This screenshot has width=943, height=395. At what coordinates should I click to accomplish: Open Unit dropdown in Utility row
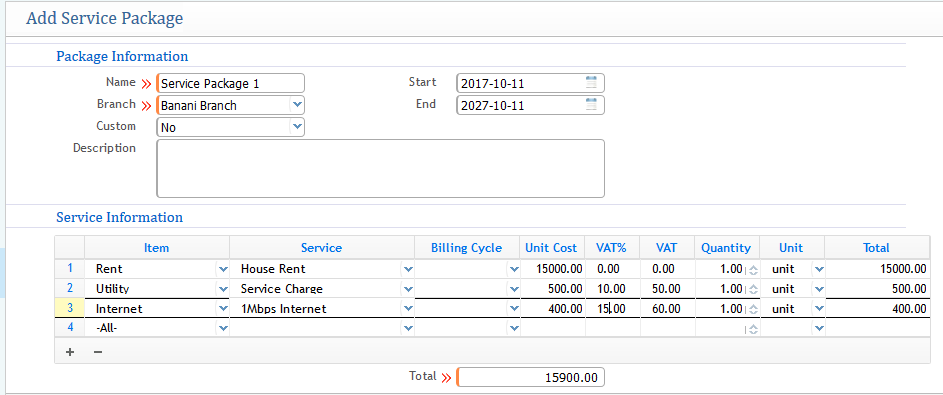point(819,289)
